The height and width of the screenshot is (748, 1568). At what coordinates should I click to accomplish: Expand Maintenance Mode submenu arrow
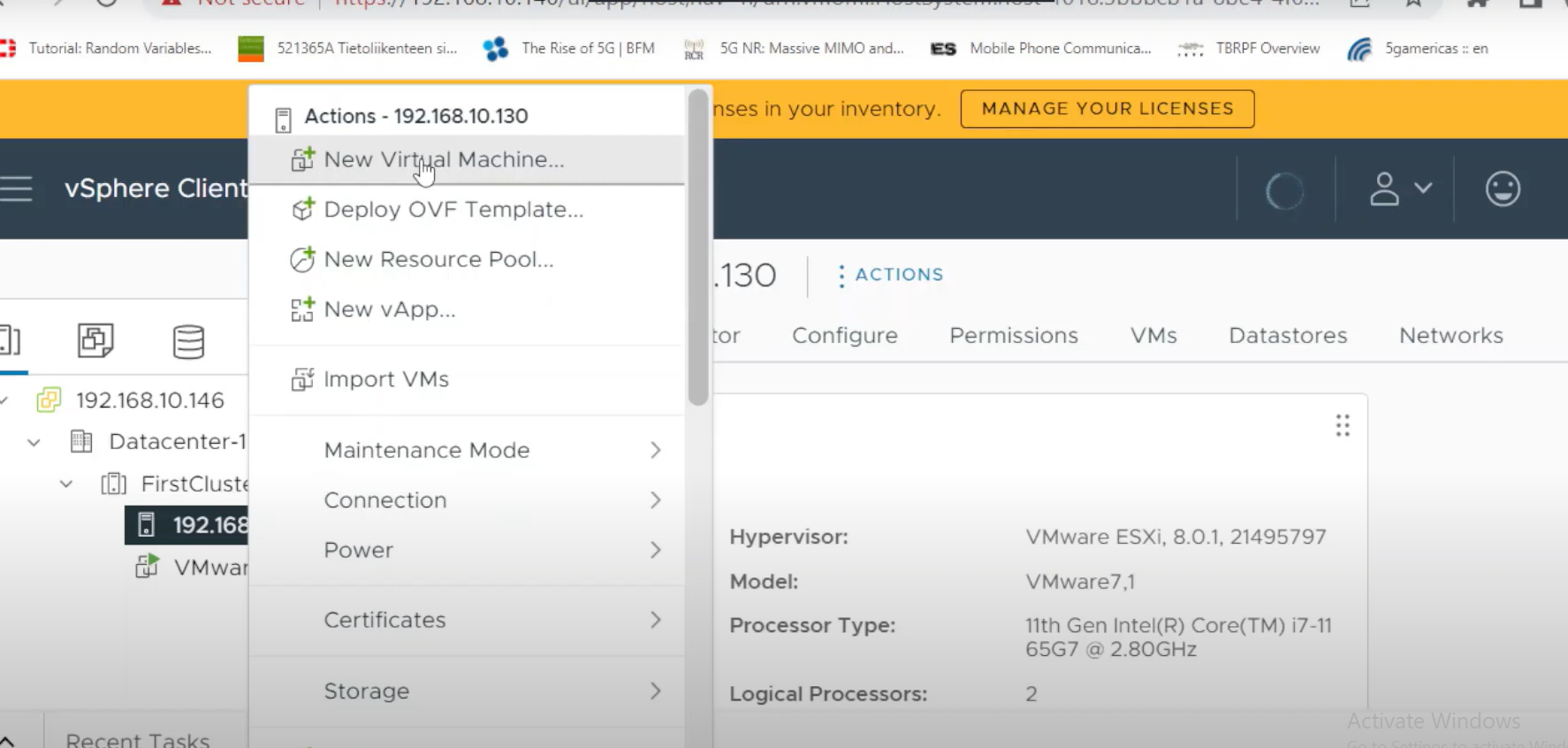coord(655,450)
